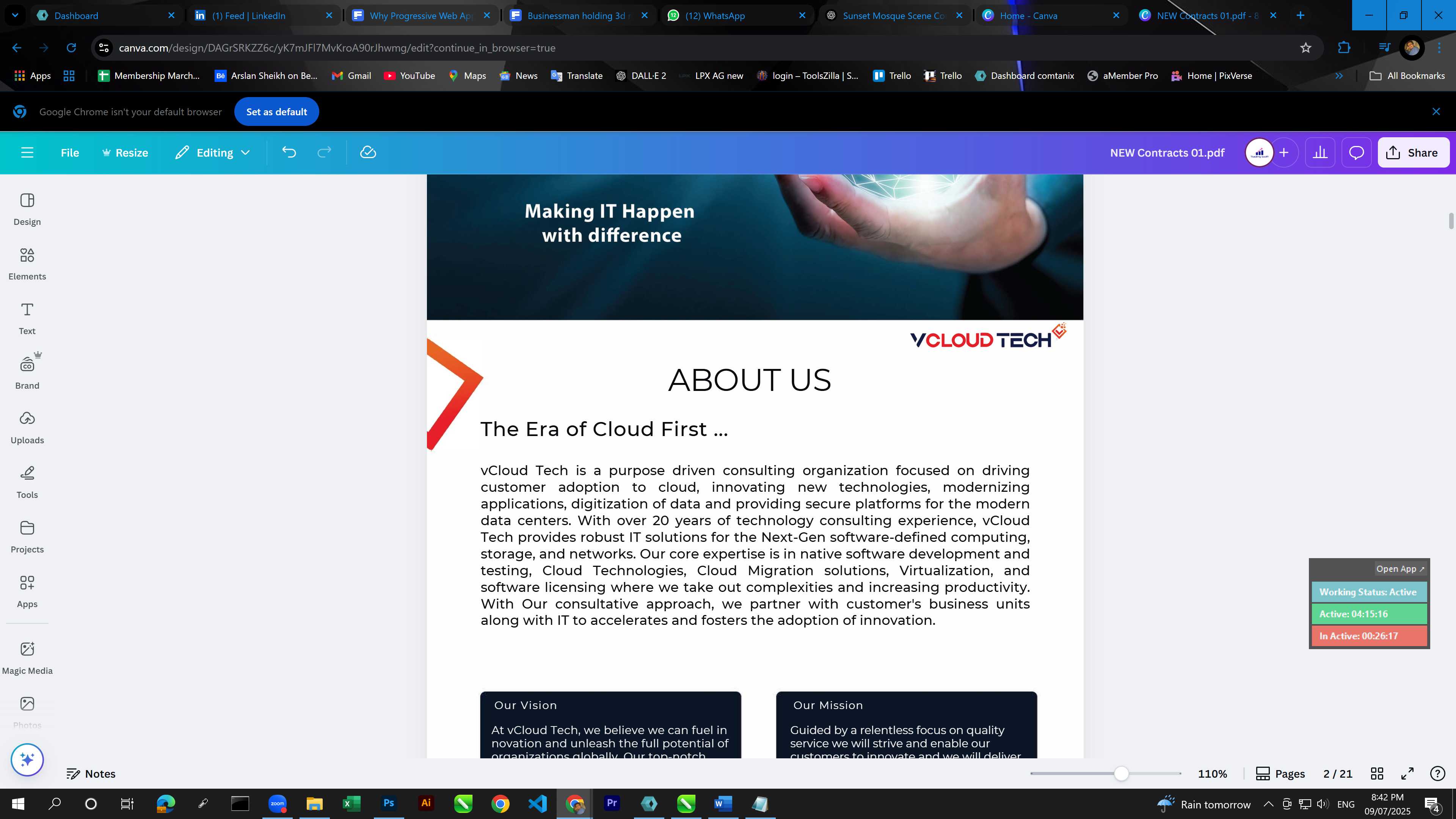Viewport: 1456px width, 819px height.
Task: Open Magic Media in sidebar
Action: (27, 659)
